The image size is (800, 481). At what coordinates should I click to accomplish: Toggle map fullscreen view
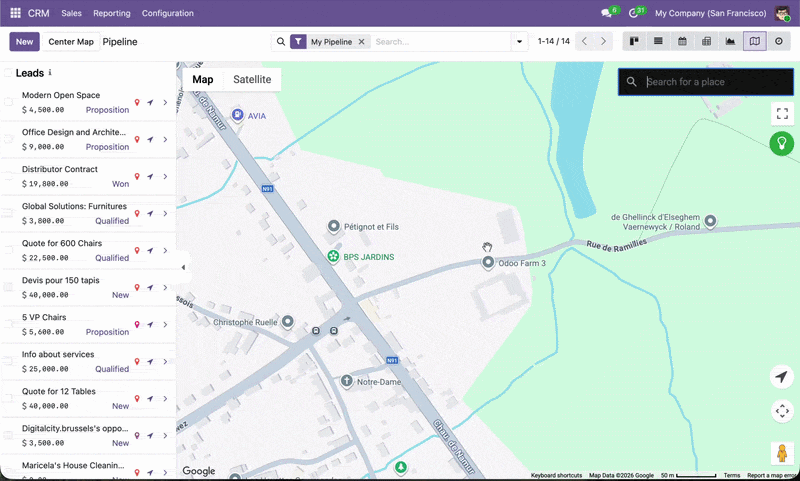[782, 113]
